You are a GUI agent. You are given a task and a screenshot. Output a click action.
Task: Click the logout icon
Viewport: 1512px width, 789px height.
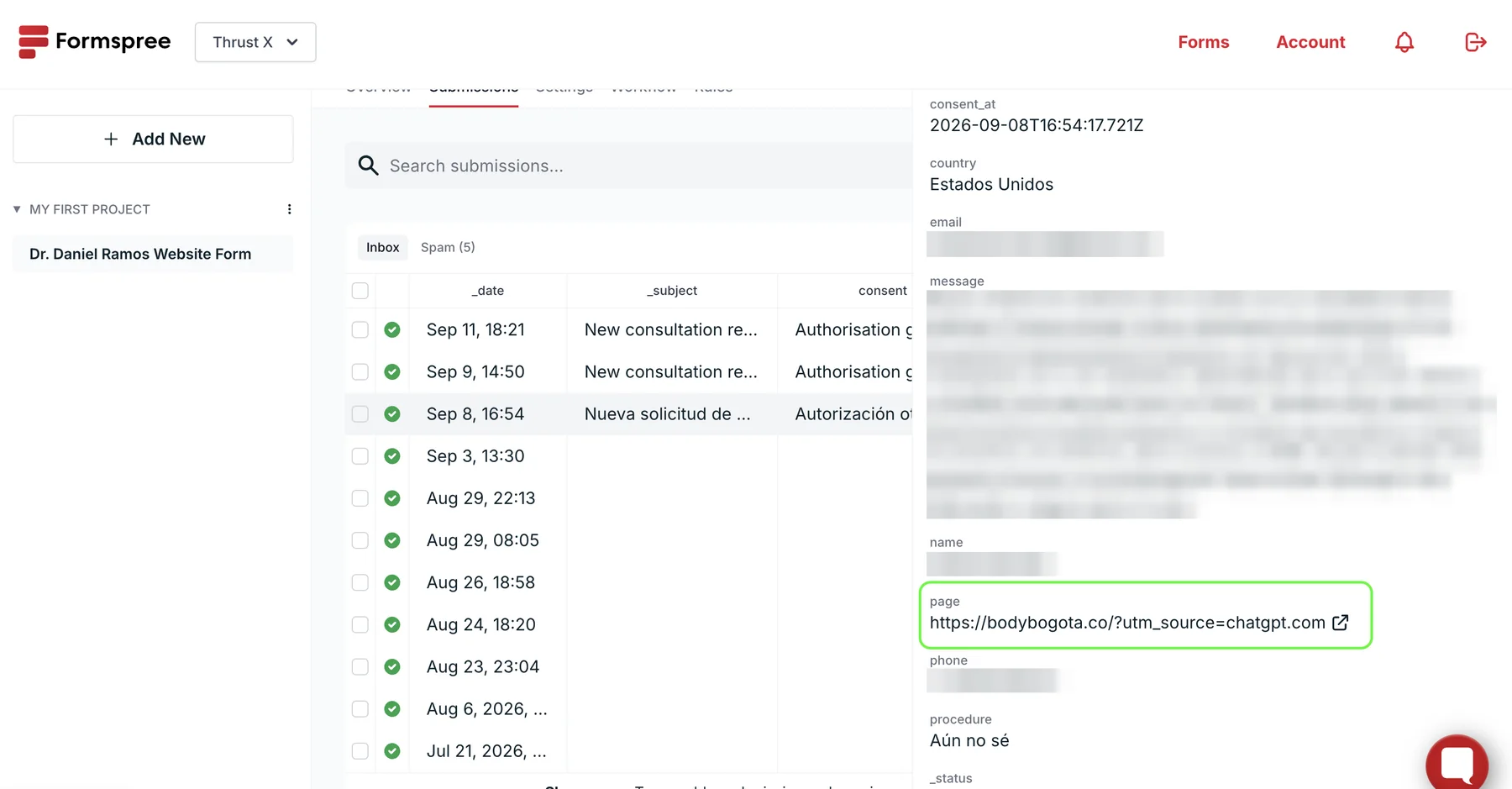1476,42
